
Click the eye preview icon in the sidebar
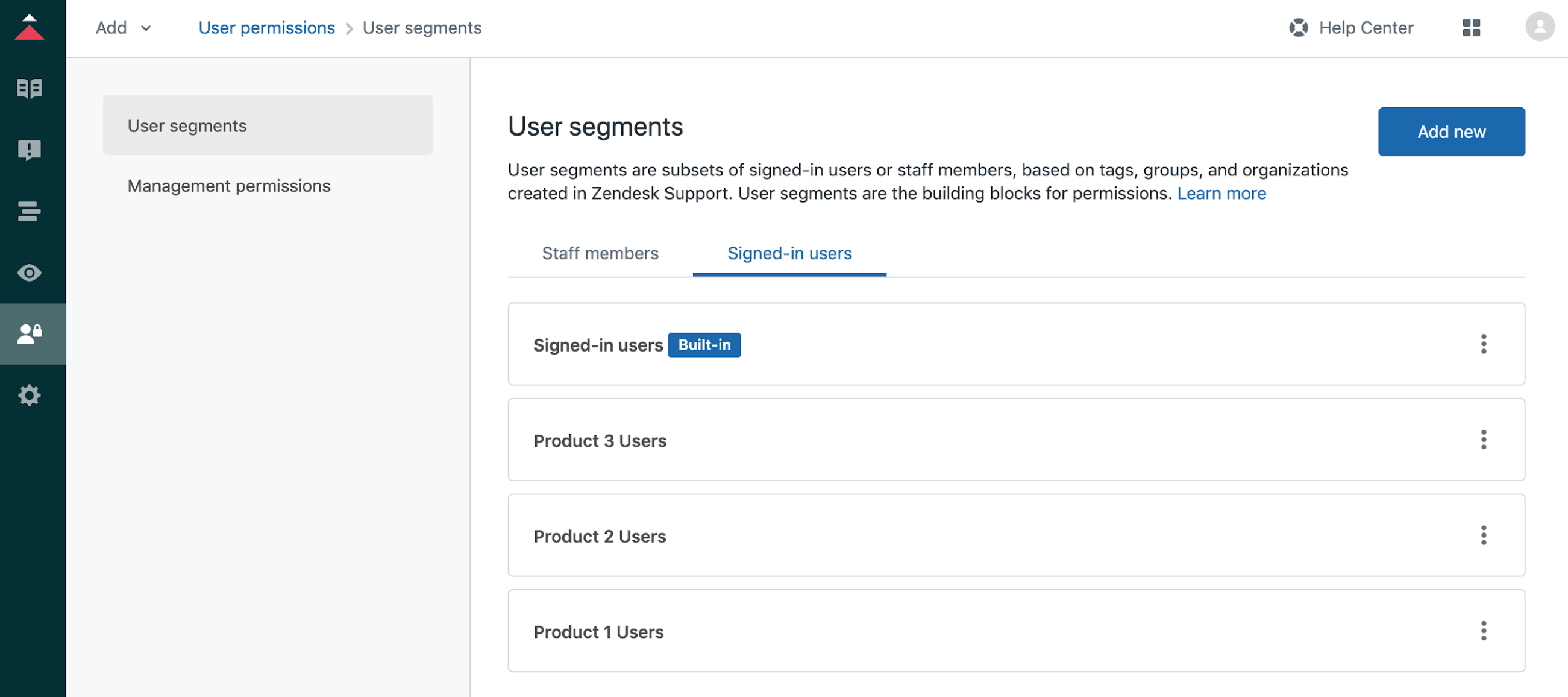coord(29,273)
